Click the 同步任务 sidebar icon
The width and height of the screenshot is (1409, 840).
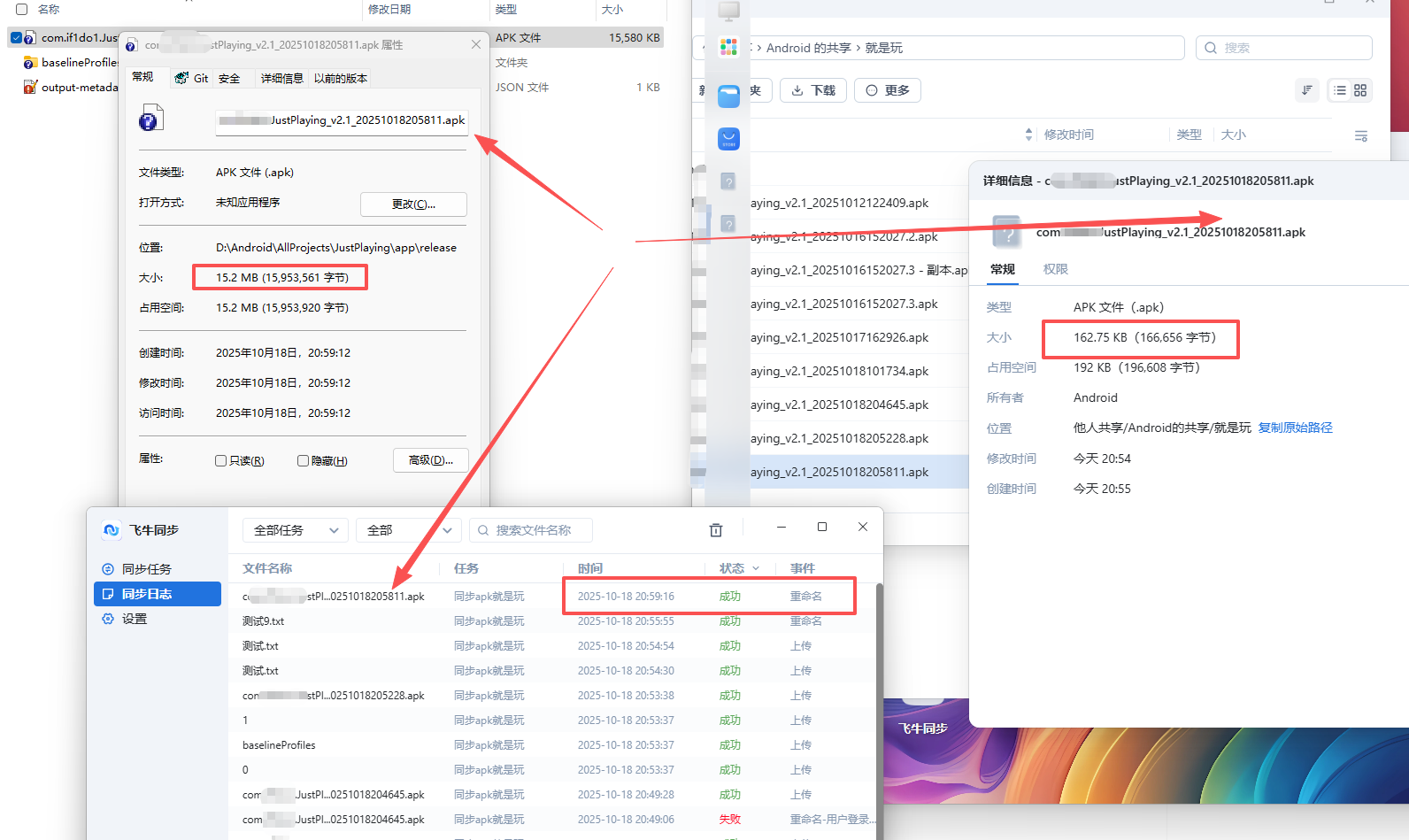coord(108,569)
